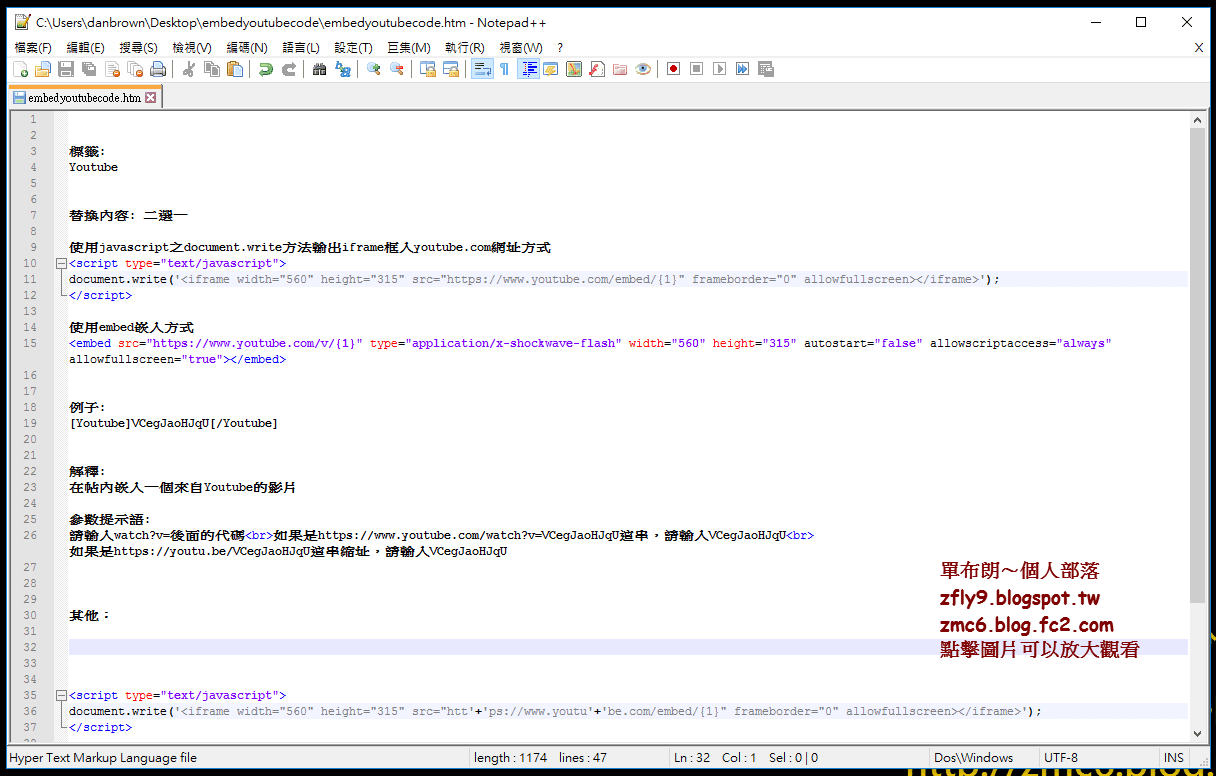Click the vertical scrollbar thumb
The height and width of the screenshot is (776, 1216).
(1197, 365)
